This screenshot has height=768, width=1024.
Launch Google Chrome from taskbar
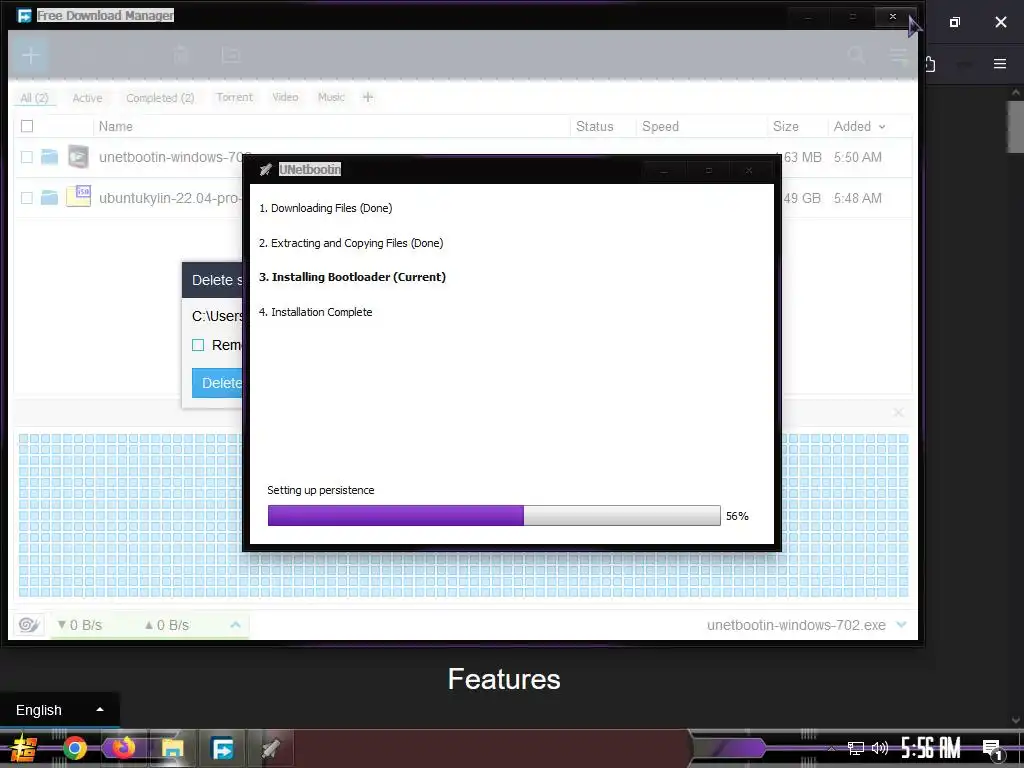point(74,748)
